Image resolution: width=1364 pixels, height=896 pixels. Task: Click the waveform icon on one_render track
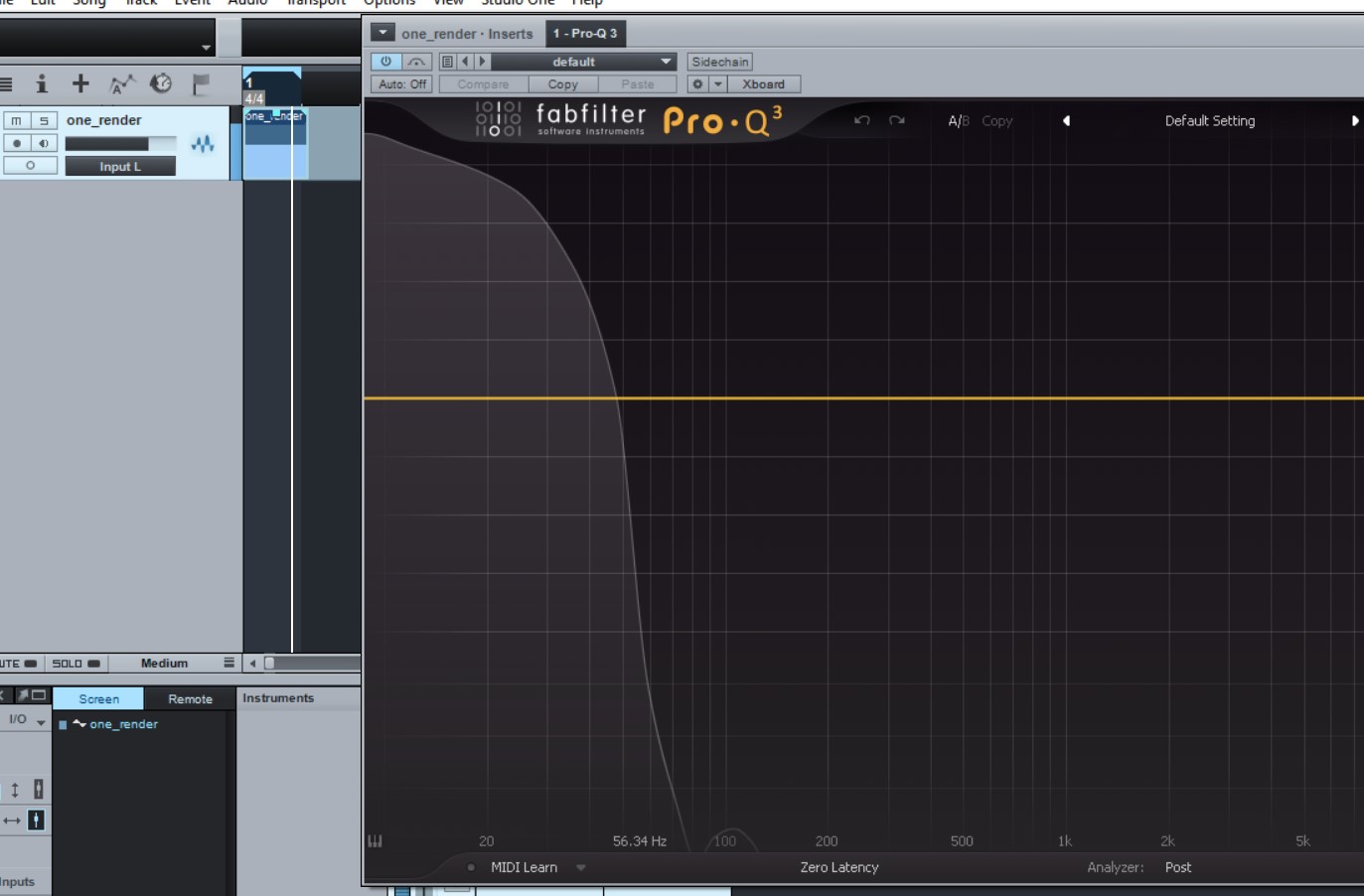point(203,144)
